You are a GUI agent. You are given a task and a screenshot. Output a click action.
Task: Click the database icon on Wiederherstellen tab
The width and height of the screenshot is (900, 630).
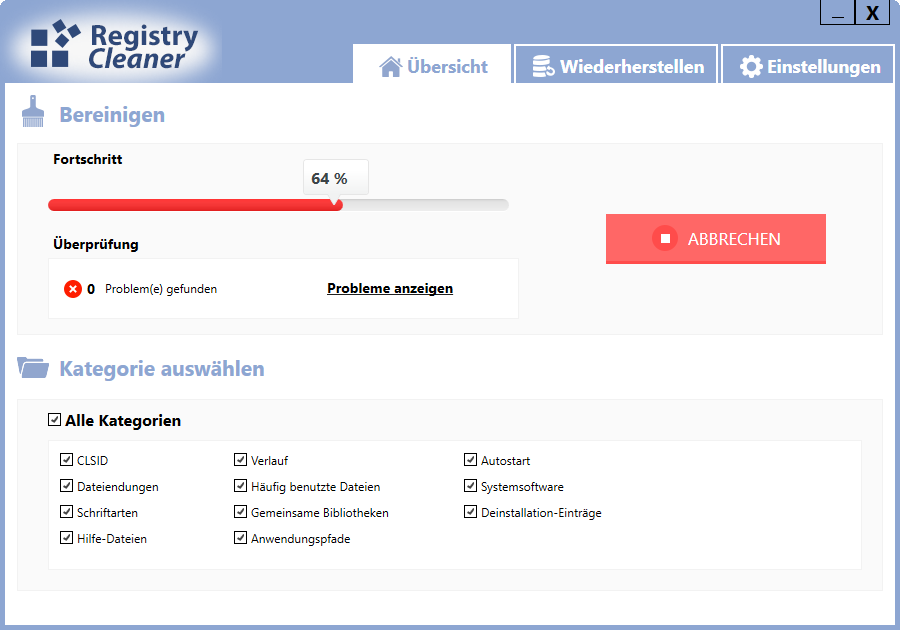click(543, 67)
